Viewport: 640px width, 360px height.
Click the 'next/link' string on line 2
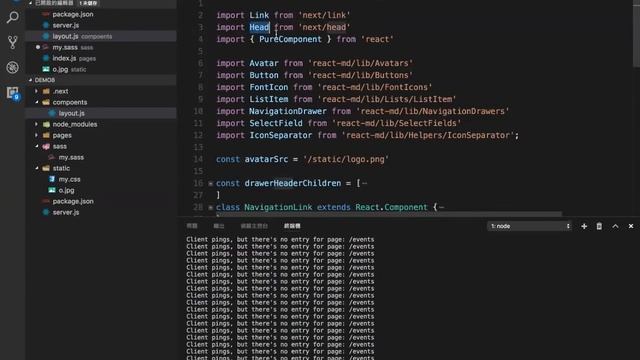point(324,16)
